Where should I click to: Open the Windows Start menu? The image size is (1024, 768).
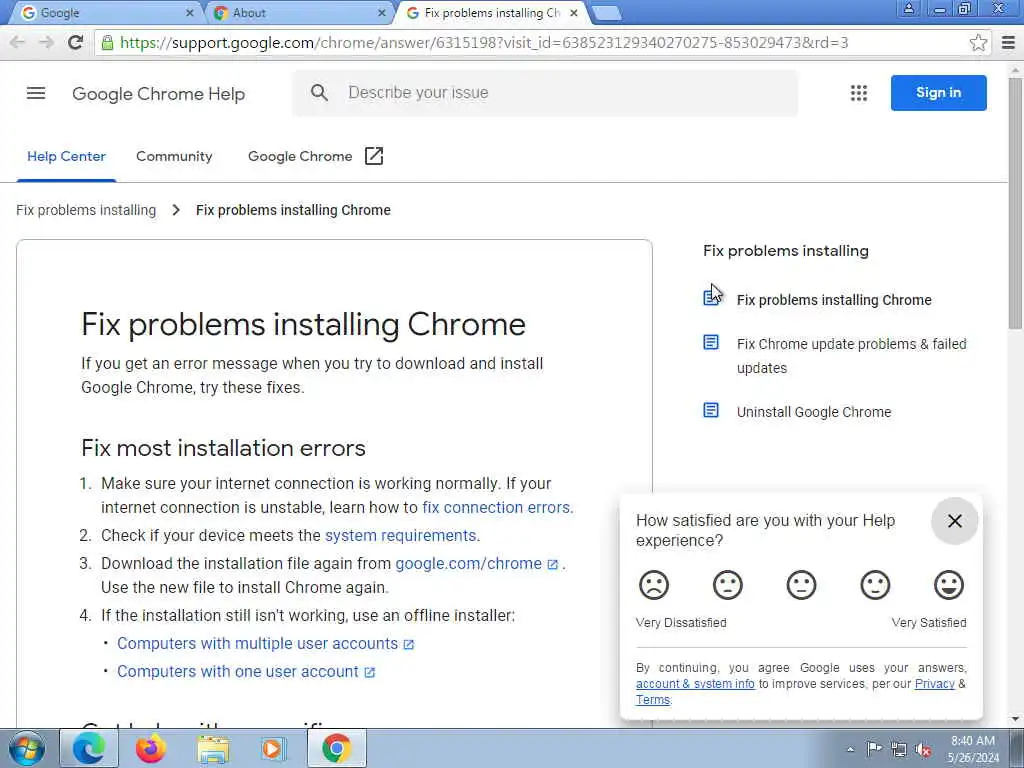[27, 748]
